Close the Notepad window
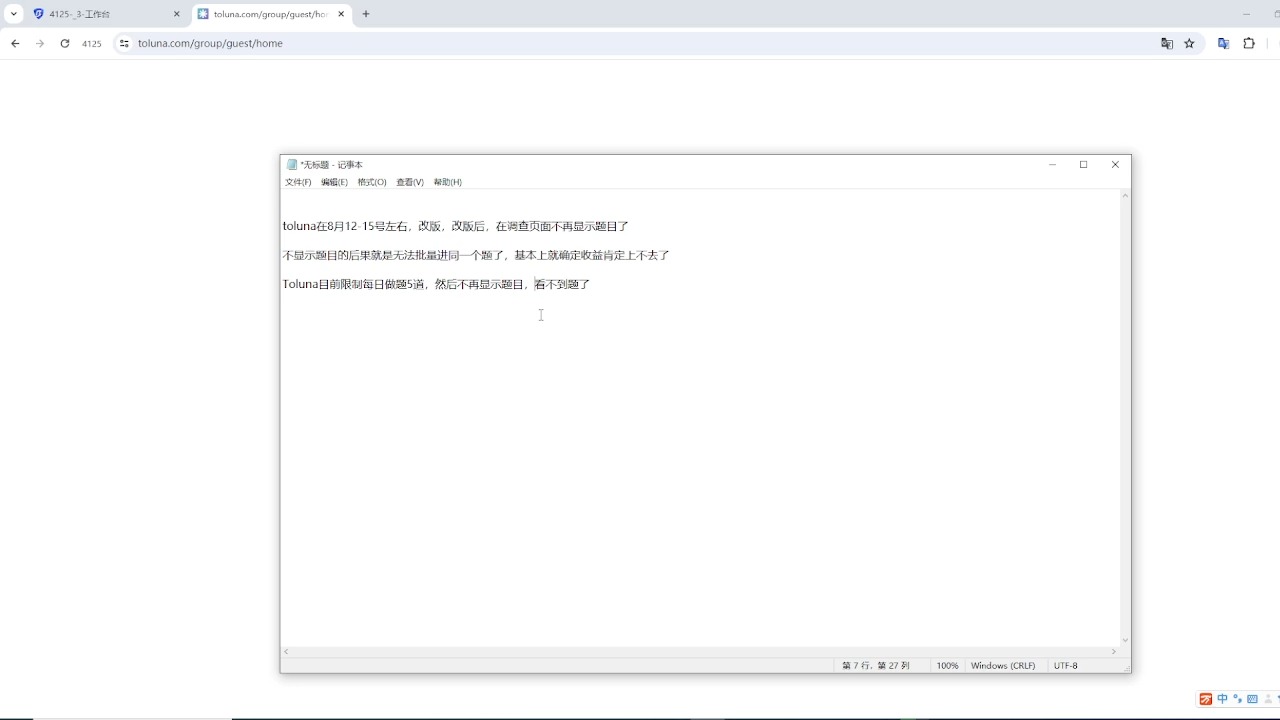The height and width of the screenshot is (720, 1280). (1115, 164)
